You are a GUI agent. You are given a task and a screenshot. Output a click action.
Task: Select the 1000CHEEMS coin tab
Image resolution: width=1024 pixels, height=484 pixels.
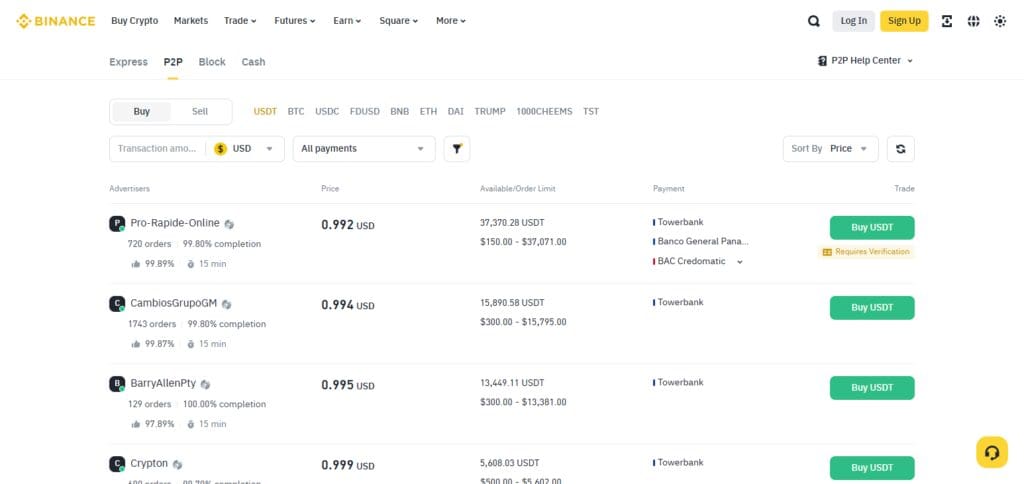[545, 112]
